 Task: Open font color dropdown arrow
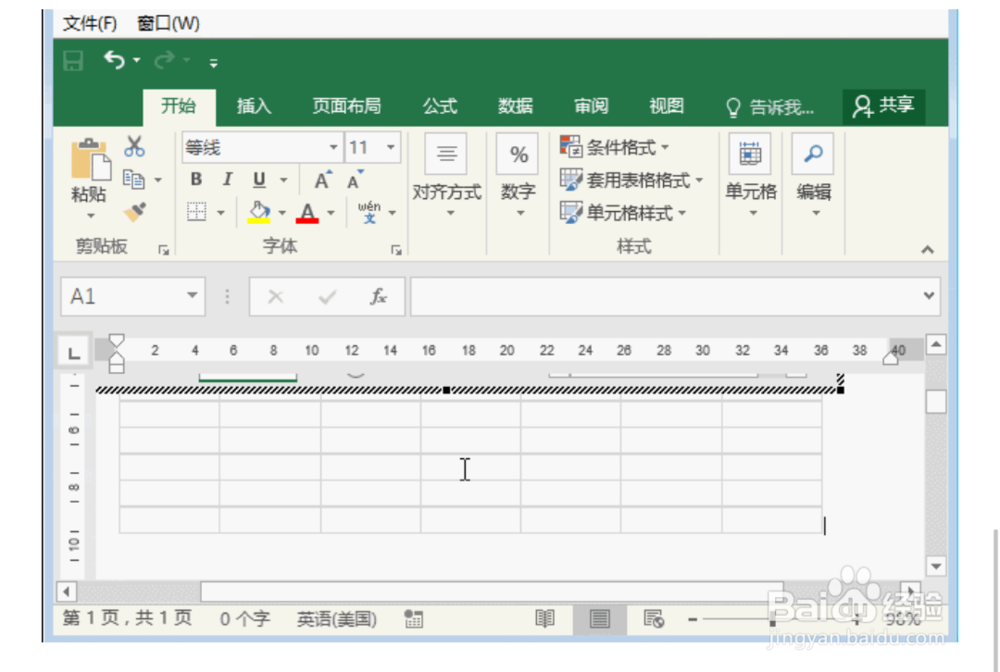pyautogui.click(x=330, y=213)
